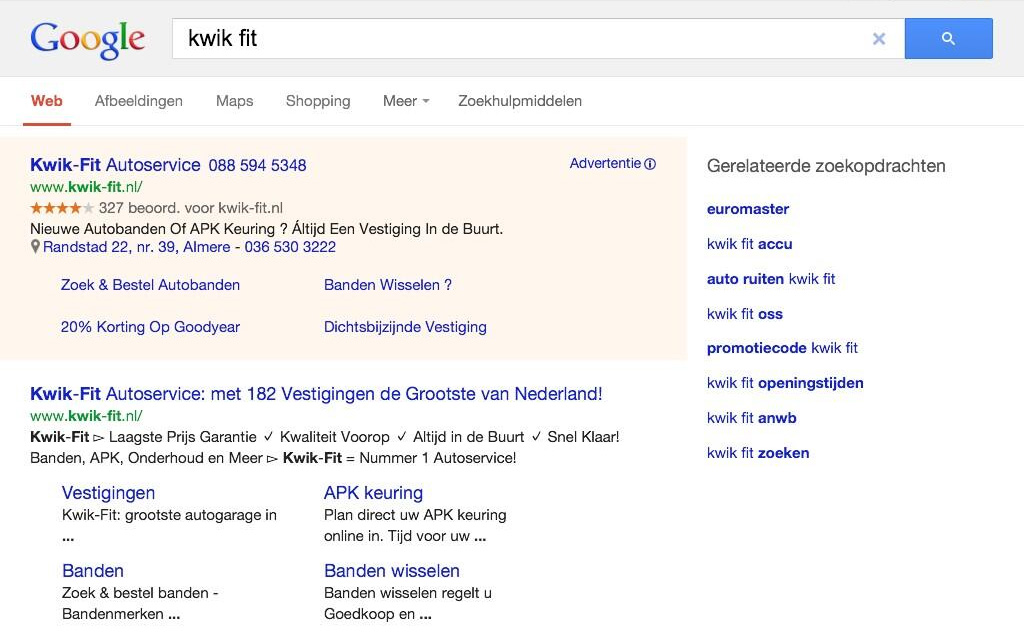This screenshot has width=1024, height=633.
Task: Select related search 'euromaster'
Action: click(x=748, y=209)
